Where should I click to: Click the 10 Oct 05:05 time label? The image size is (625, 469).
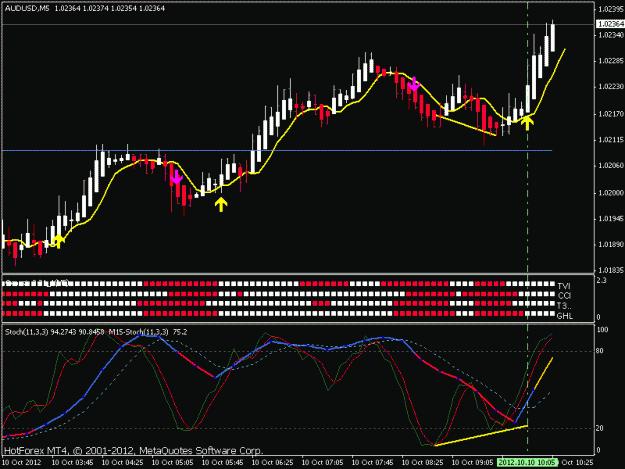[173, 463]
